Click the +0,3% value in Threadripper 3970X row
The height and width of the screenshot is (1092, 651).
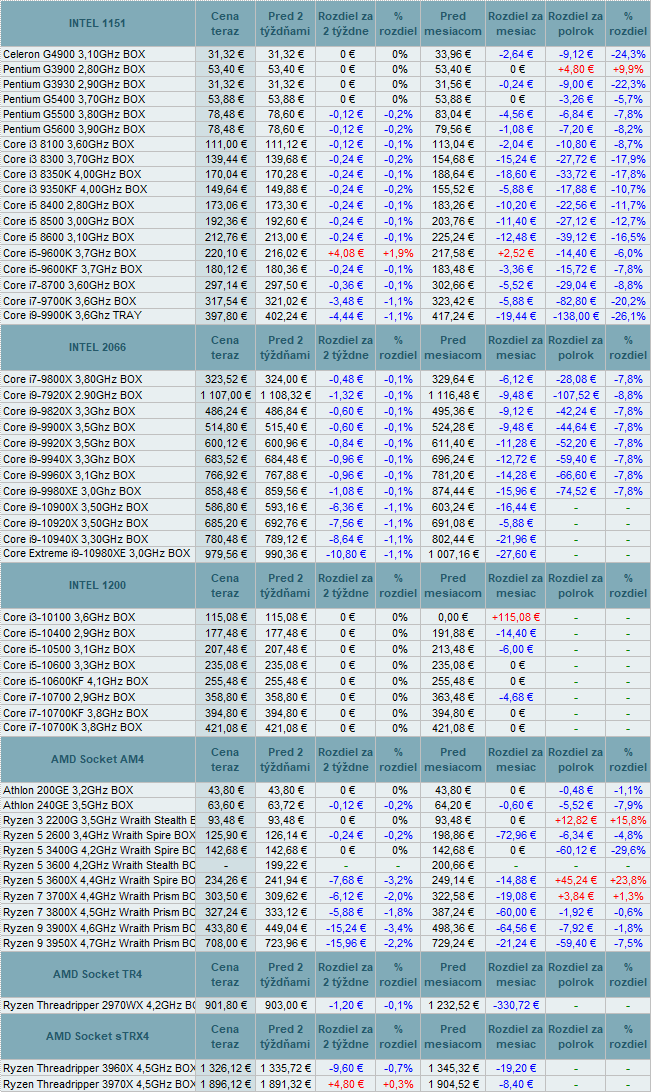(x=398, y=1084)
